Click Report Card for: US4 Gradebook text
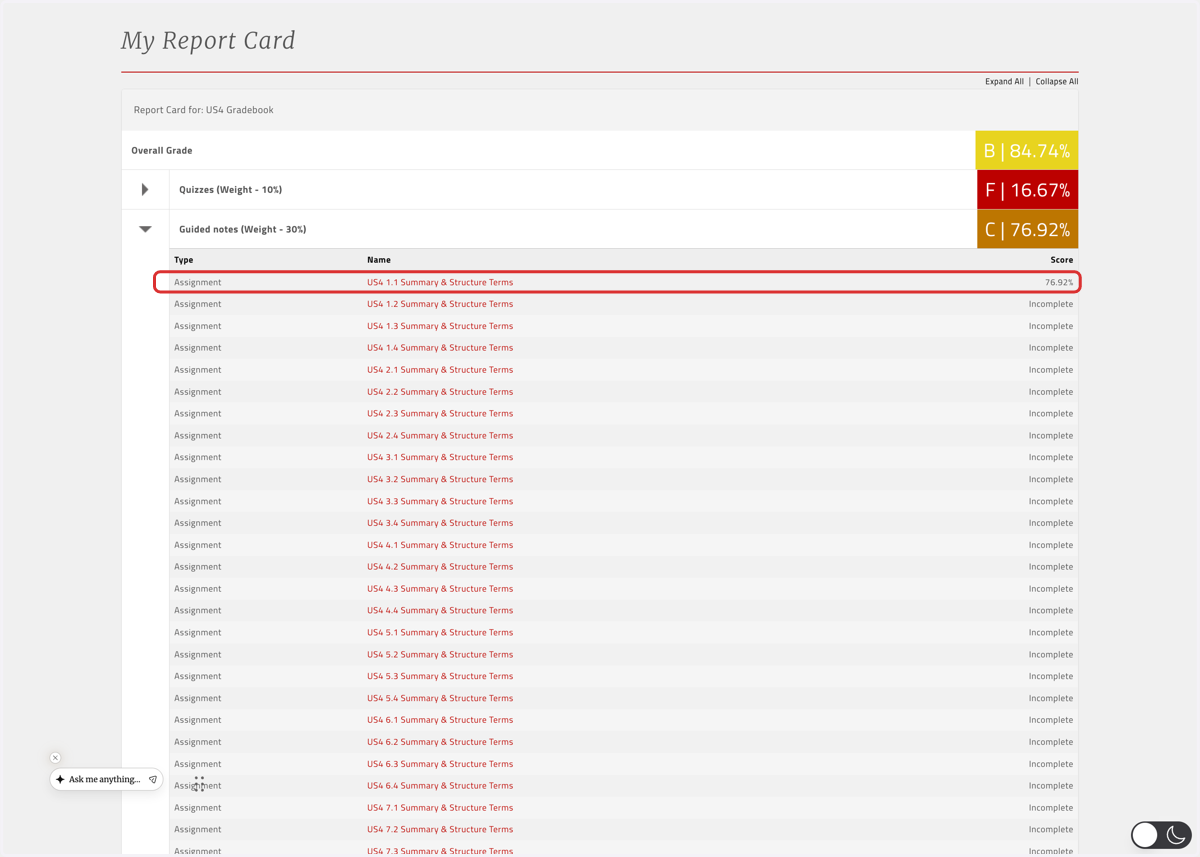 click(204, 110)
